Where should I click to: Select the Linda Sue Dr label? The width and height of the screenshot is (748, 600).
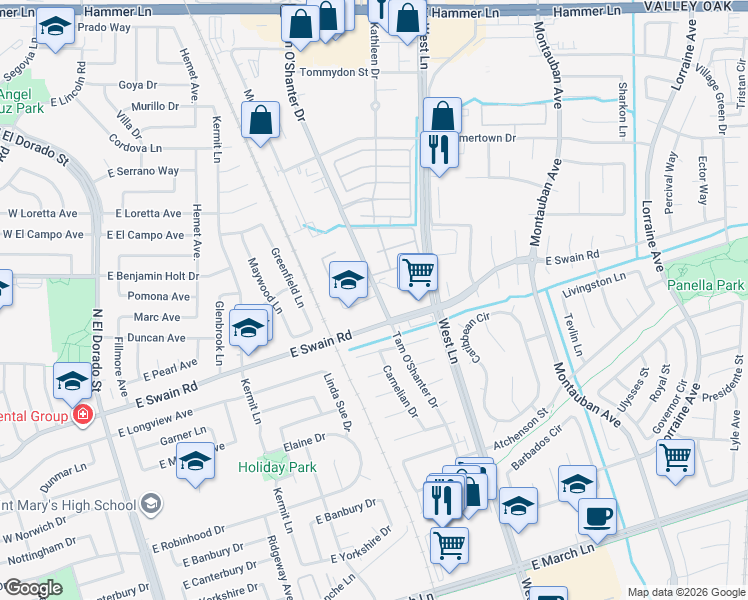click(338, 403)
